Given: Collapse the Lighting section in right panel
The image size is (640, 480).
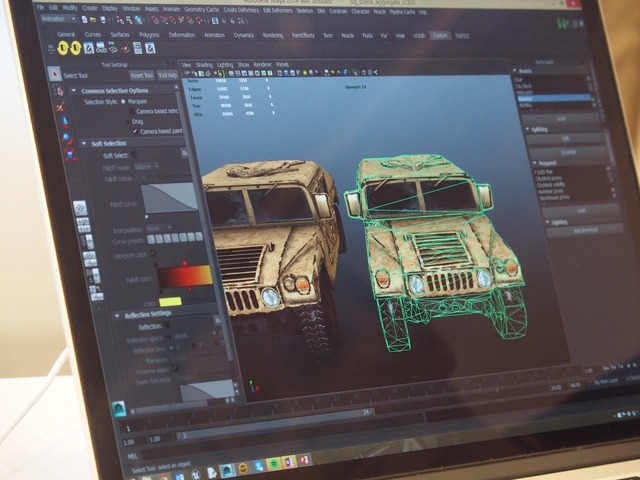Looking at the screenshot, I should 547,222.
